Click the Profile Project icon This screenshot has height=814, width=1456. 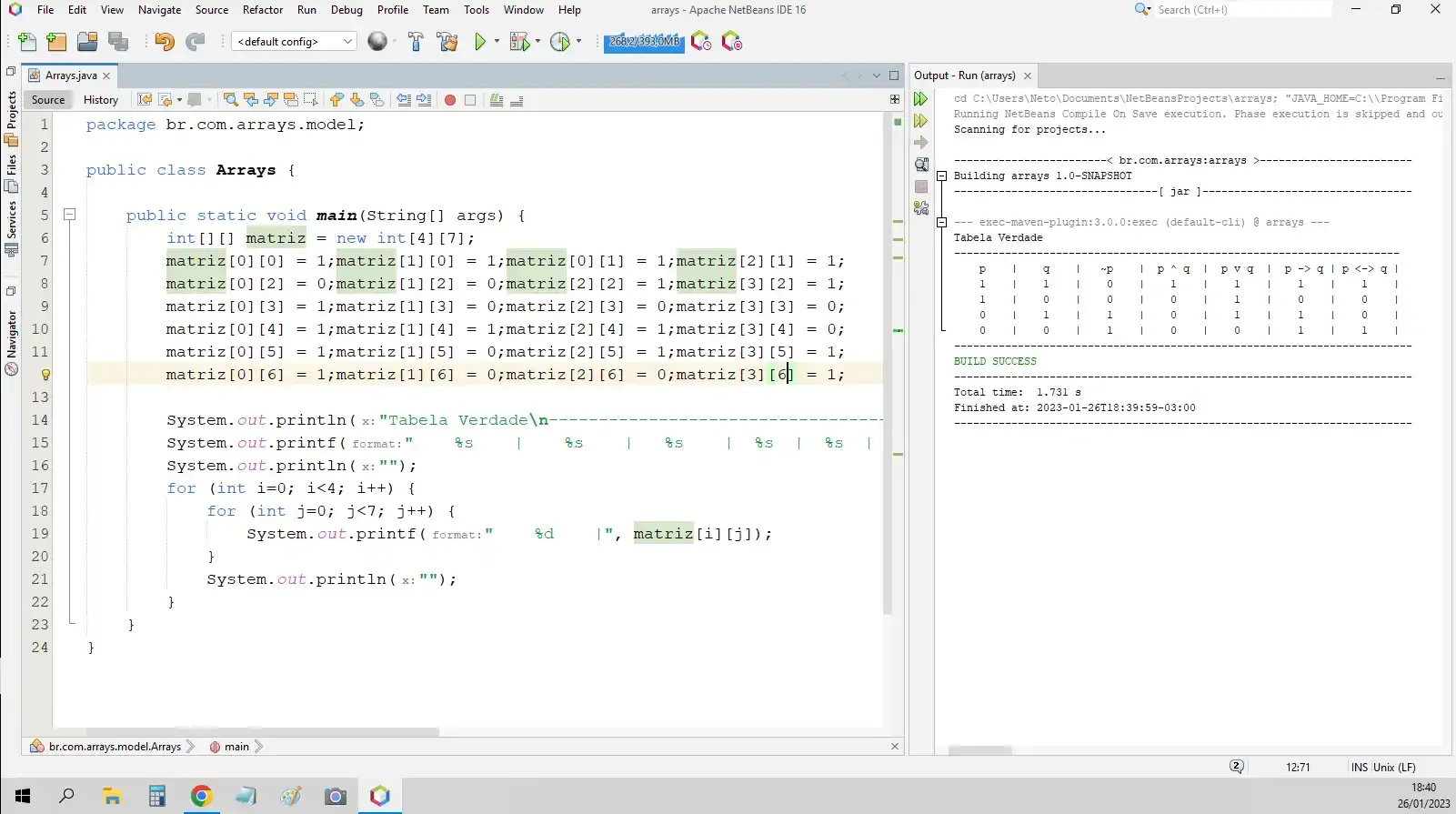point(560,42)
